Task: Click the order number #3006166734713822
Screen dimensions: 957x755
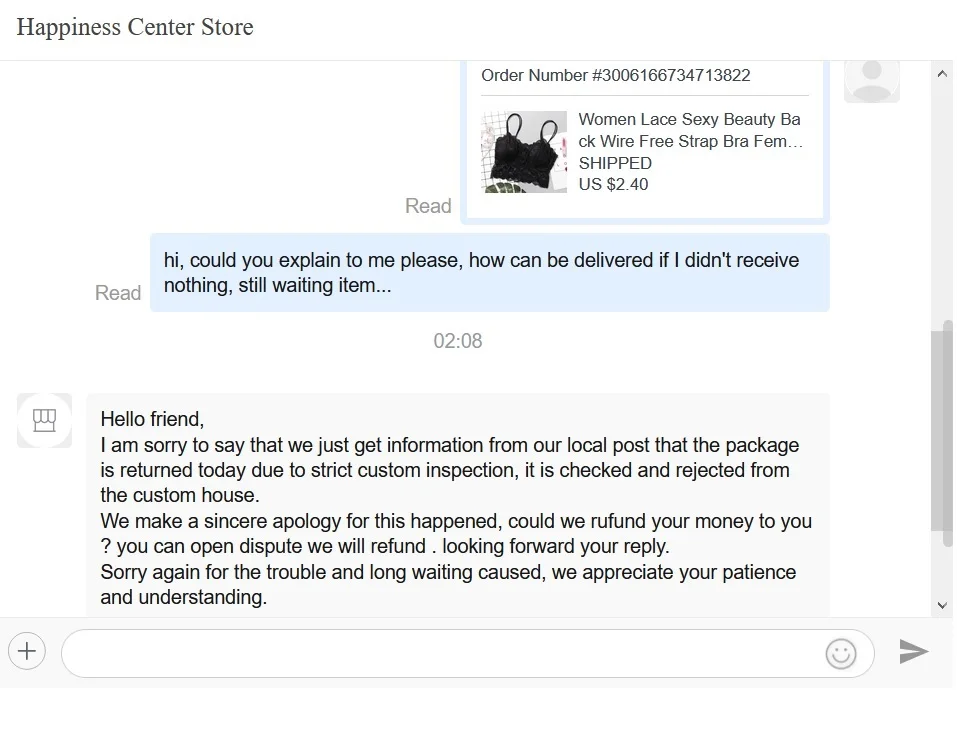Action: (615, 75)
